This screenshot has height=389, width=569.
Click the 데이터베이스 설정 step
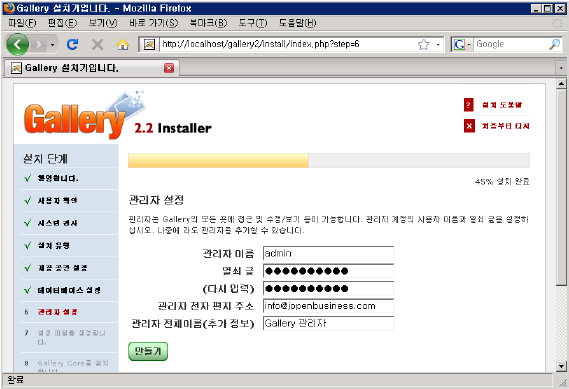[69, 290]
